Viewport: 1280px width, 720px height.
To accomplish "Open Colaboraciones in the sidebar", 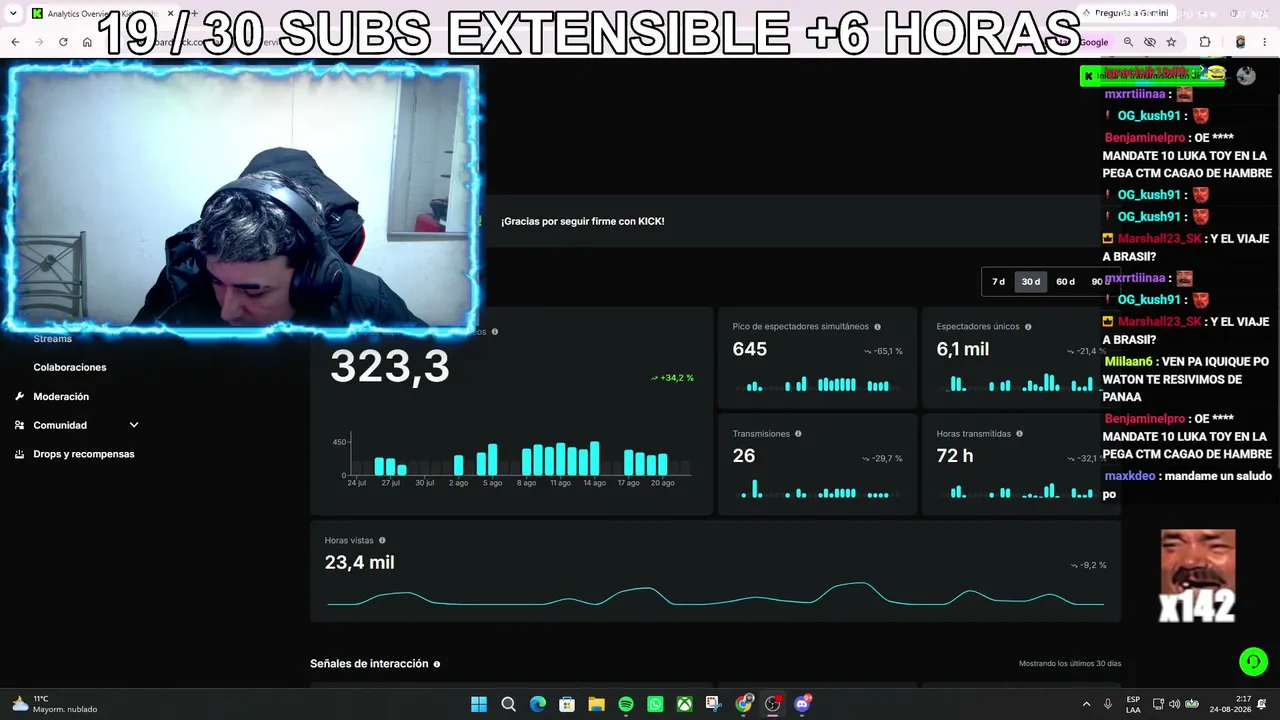I will (70, 367).
